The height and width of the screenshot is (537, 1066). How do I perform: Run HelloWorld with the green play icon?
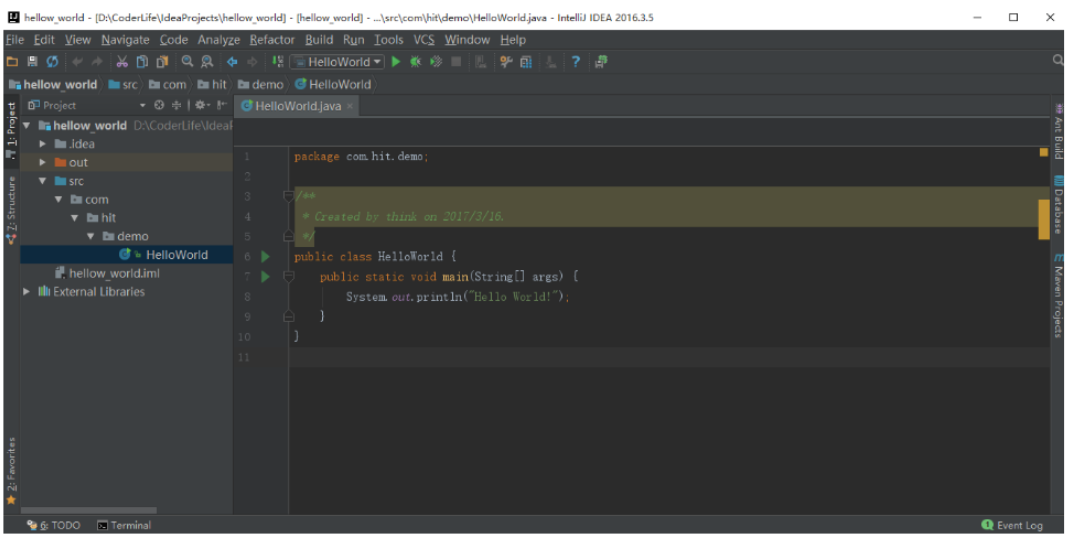396,62
